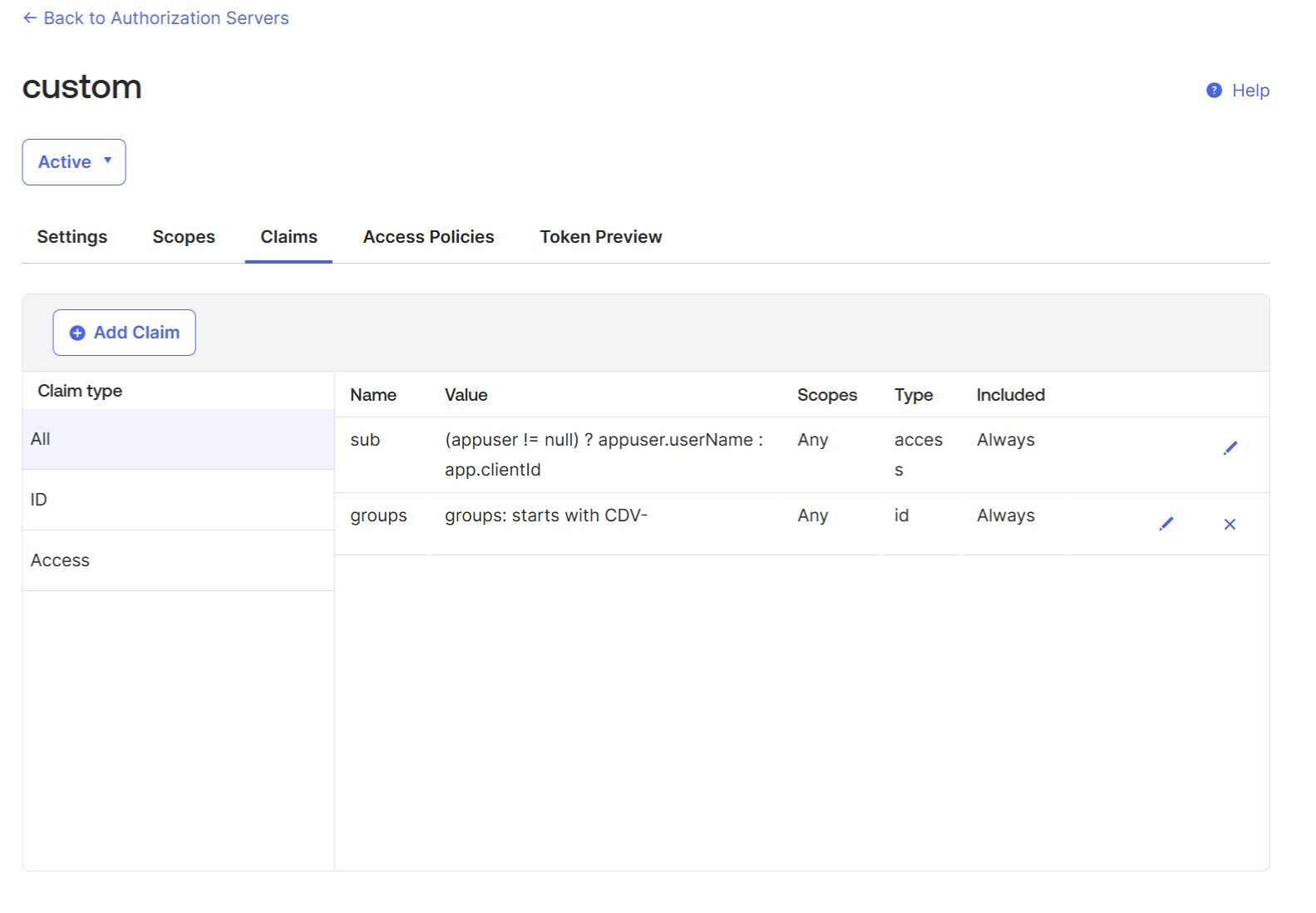Open the Help link text
Image resolution: width=1316 pixels, height=913 pixels.
point(1250,91)
